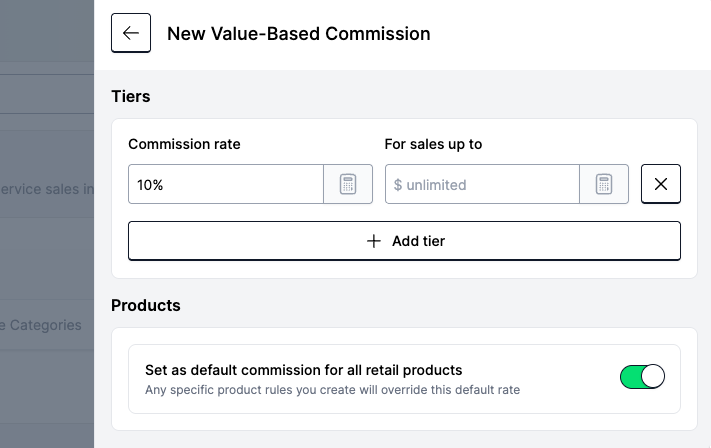
Task: Focus the '$ unlimited' sales limit field
Action: pyautogui.click(x=482, y=184)
